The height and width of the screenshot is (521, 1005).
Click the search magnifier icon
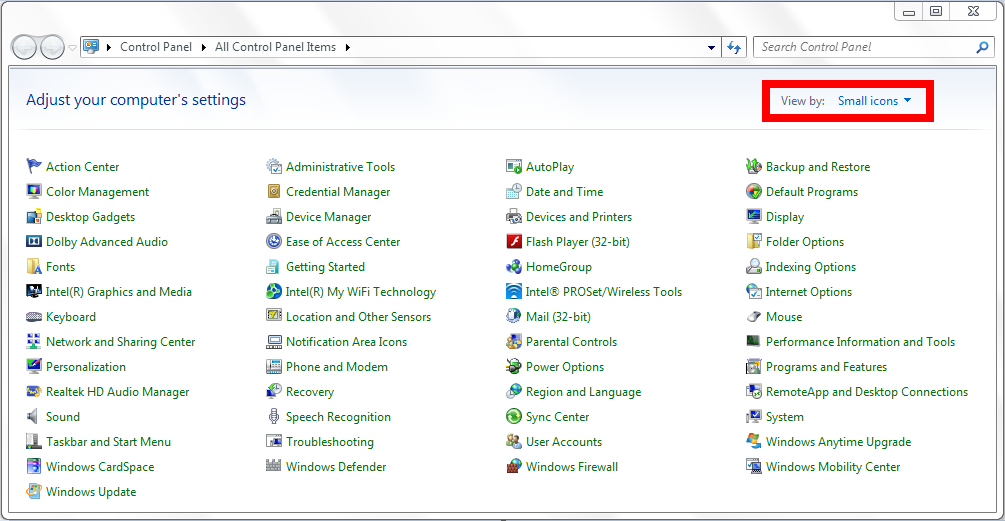click(x=982, y=47)
